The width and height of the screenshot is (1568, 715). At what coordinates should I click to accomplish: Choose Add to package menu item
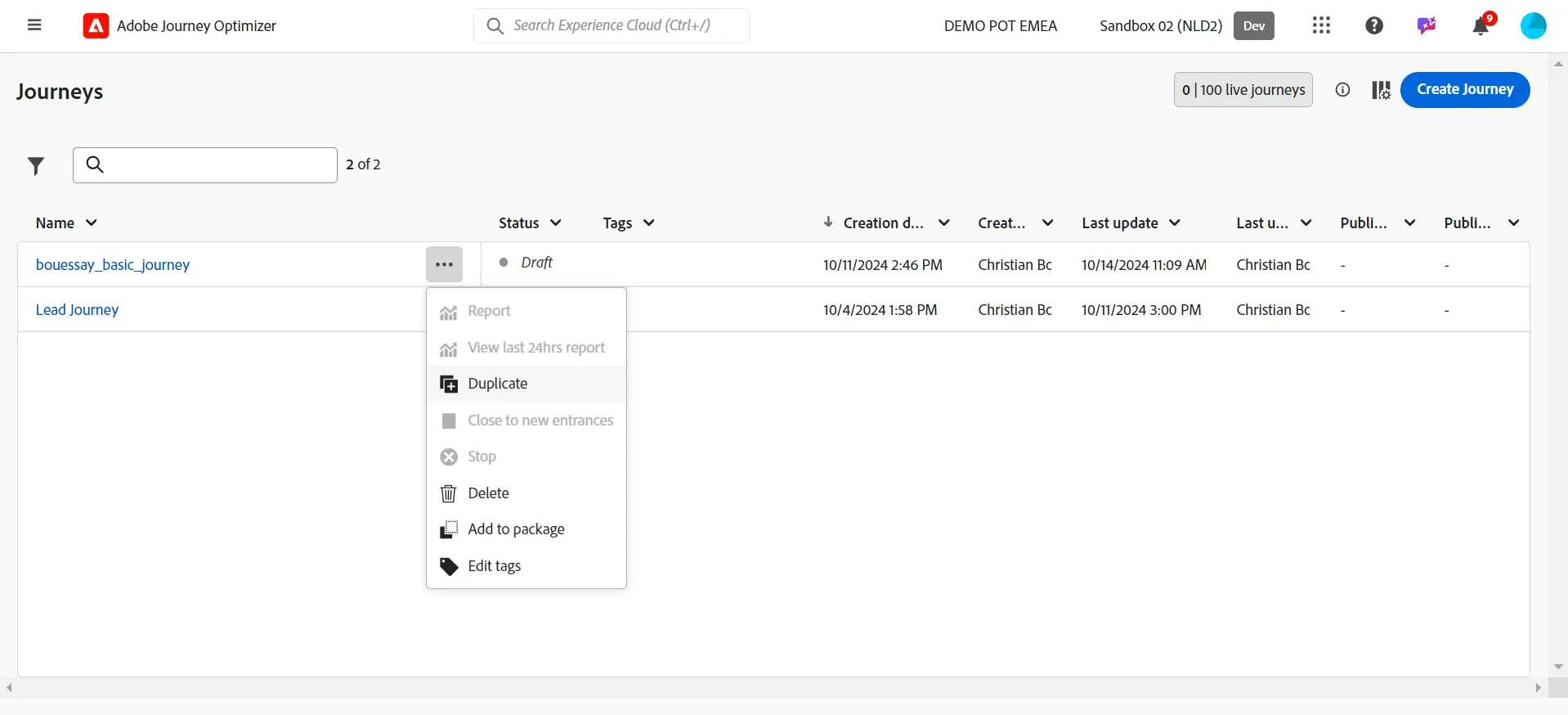point(526,529)
